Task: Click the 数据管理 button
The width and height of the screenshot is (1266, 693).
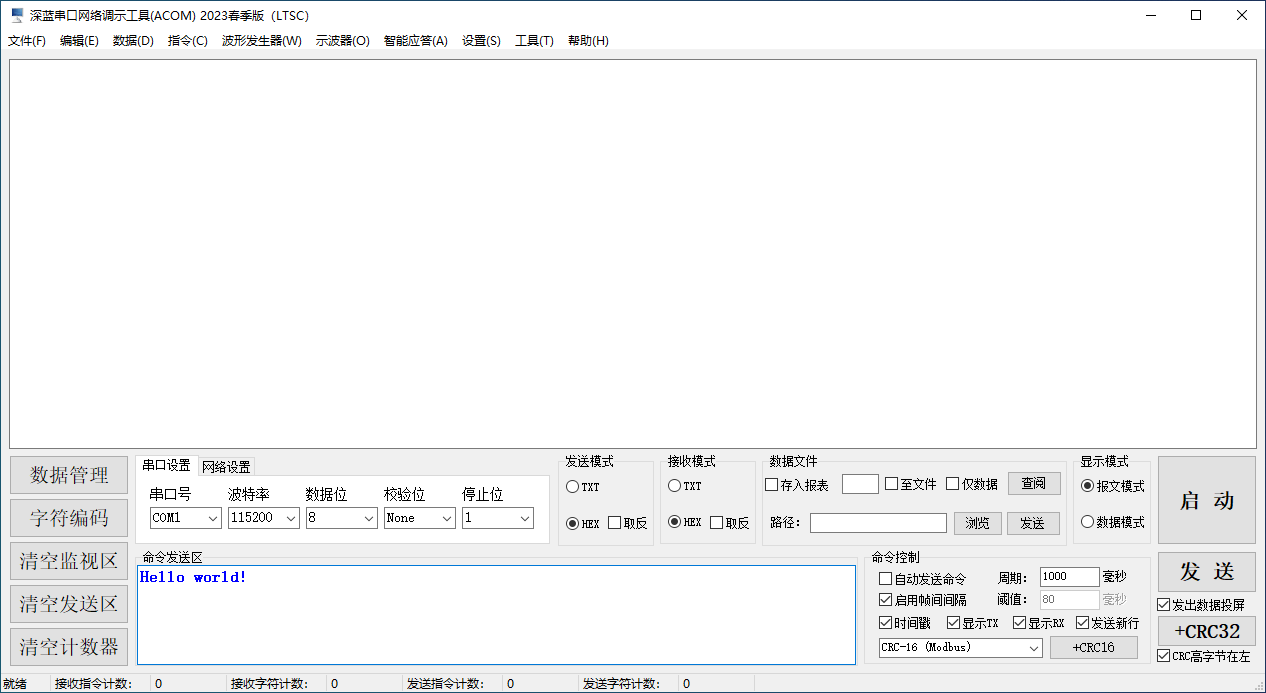Action: coord(69,475)
